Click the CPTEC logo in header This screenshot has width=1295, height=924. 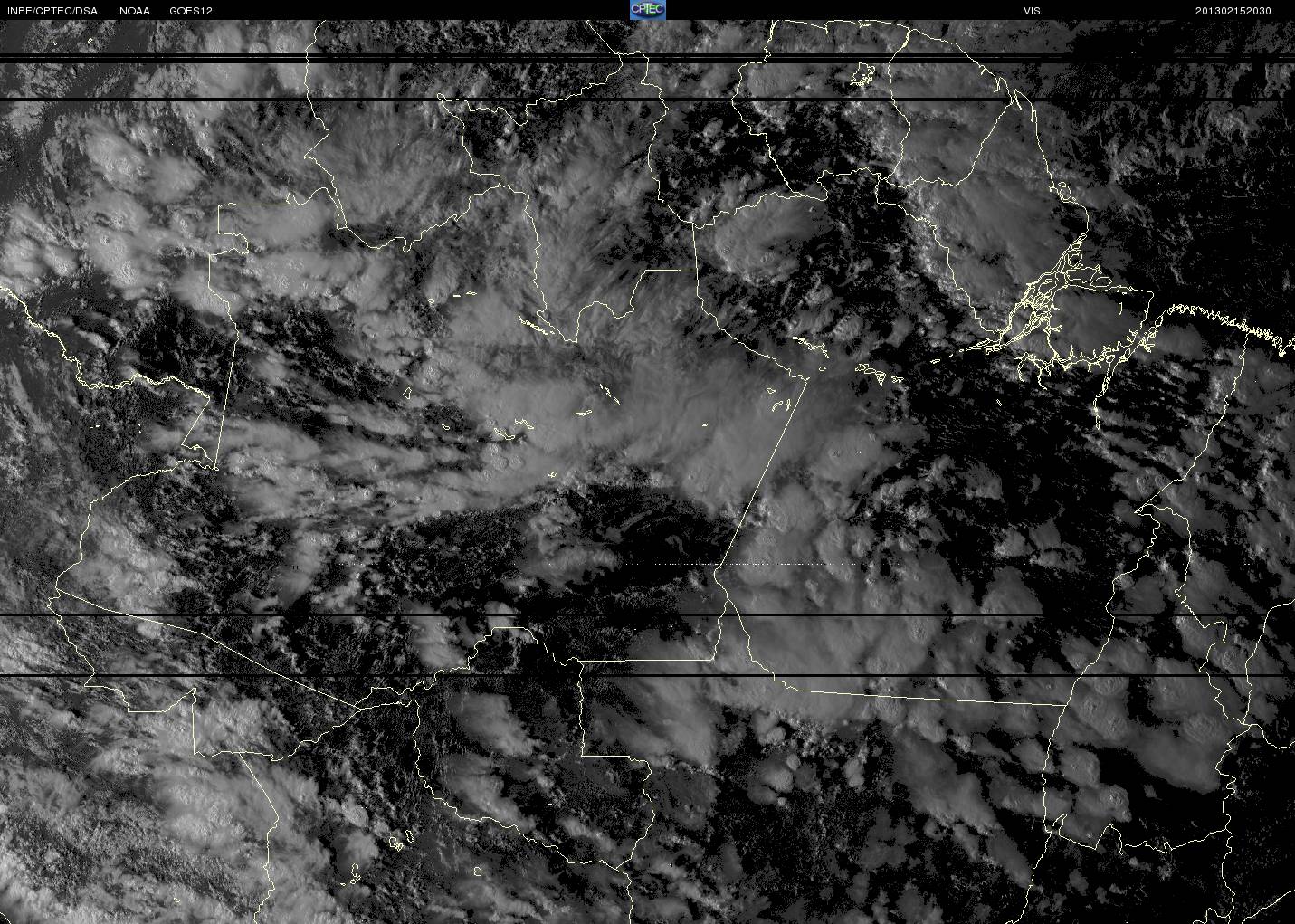click(647, 10)
